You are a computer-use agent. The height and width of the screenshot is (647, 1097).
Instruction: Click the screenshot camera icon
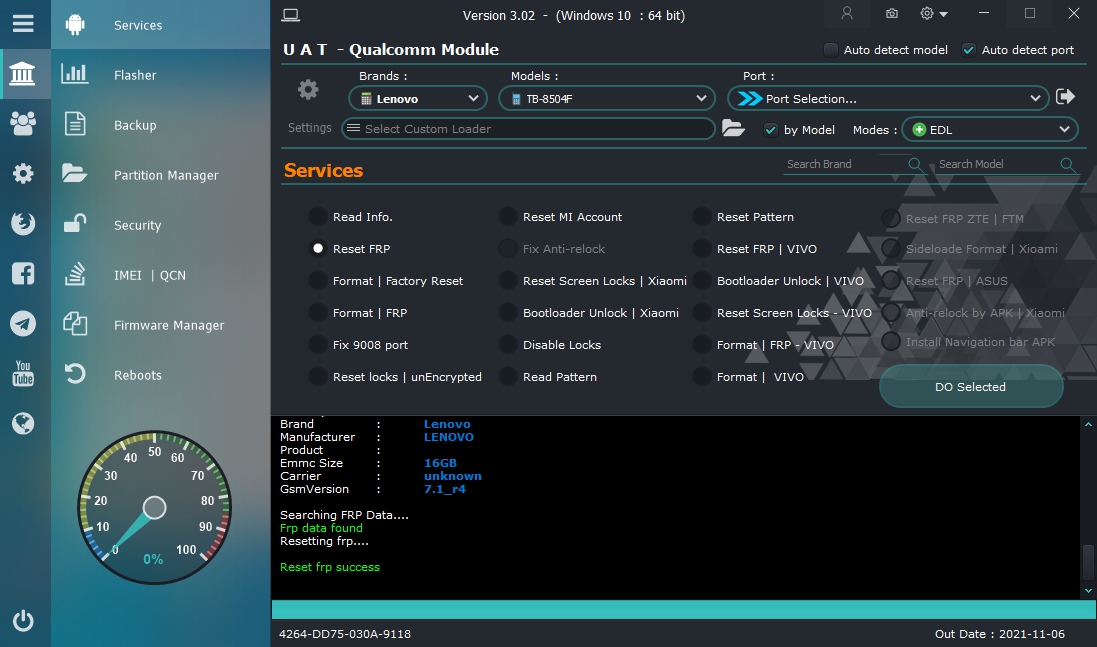click(891, 13)
